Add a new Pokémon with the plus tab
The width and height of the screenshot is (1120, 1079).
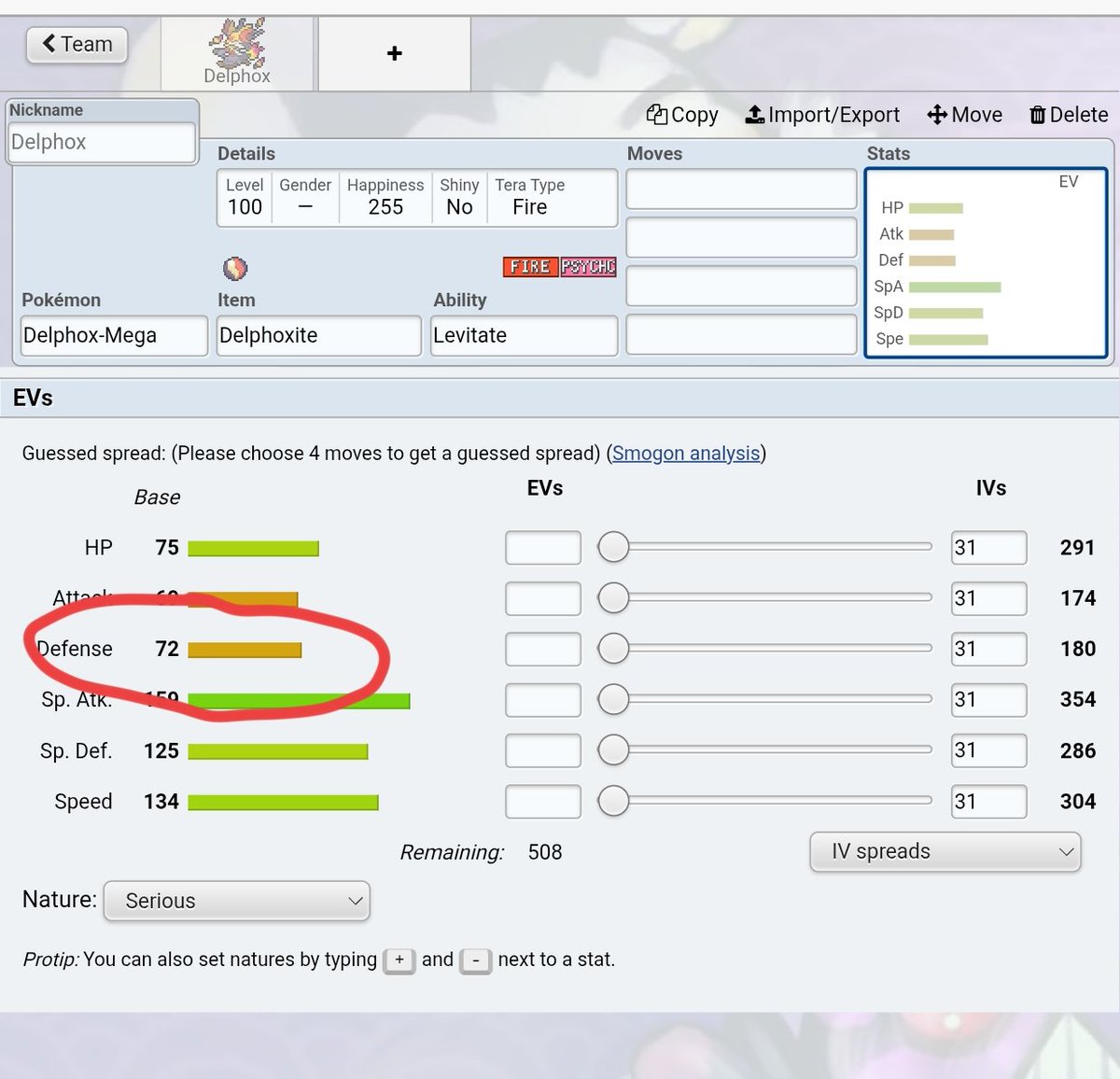click(x=394, y=54)
